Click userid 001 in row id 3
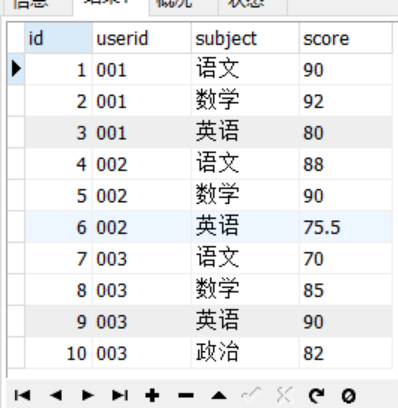 pos(142,132)
